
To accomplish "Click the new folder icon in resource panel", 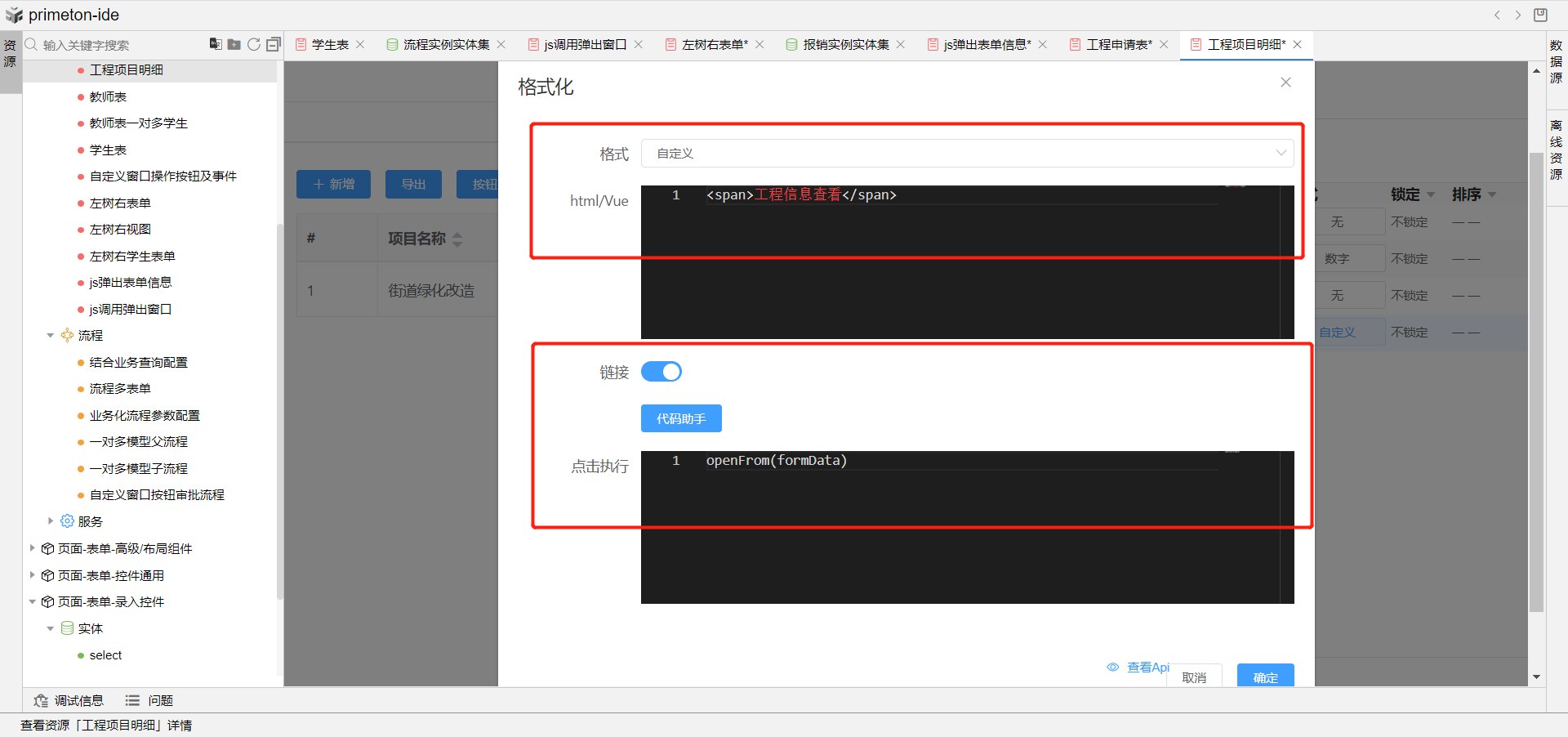I will click(x=234, y=44).
